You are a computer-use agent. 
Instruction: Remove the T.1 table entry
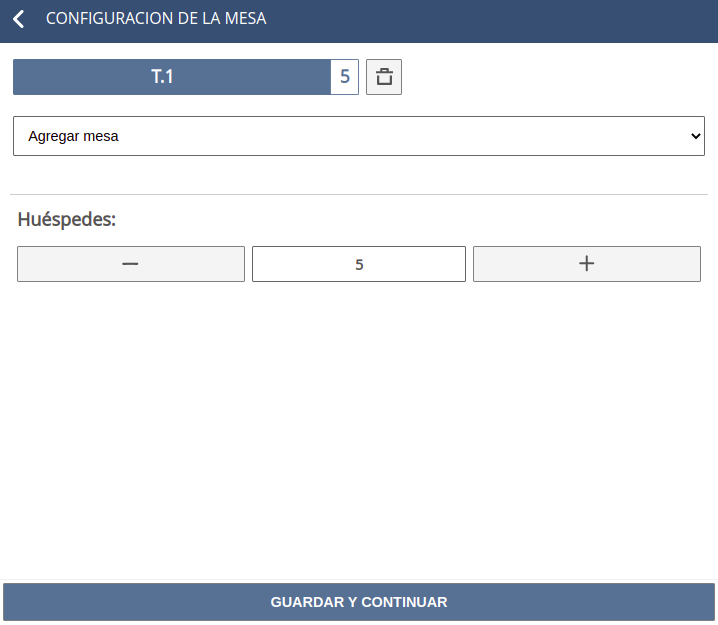pyautogui.click(x=384, y=77)
